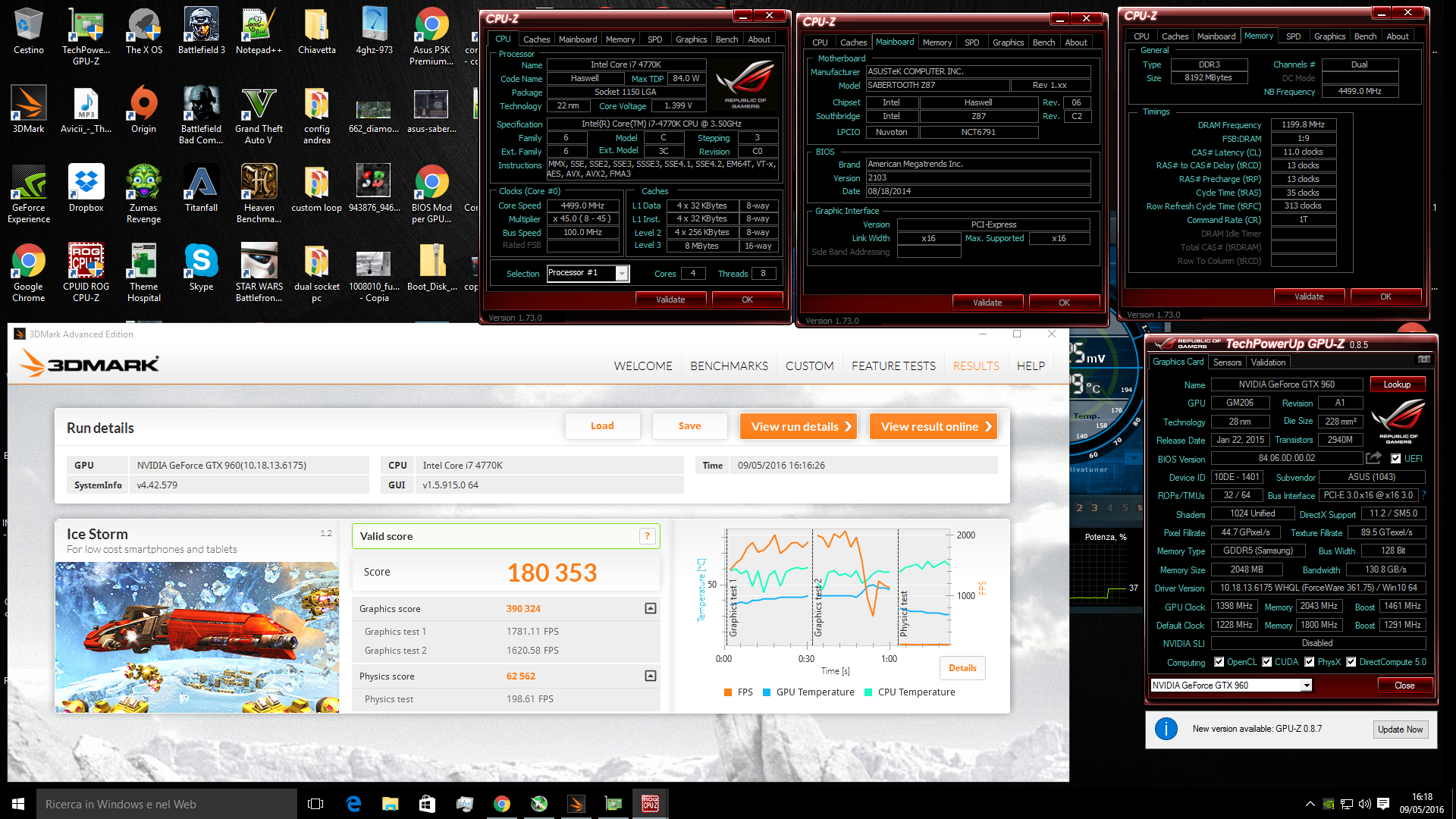Click Lookup button in GPU-Z

[x=1397, y=384]
